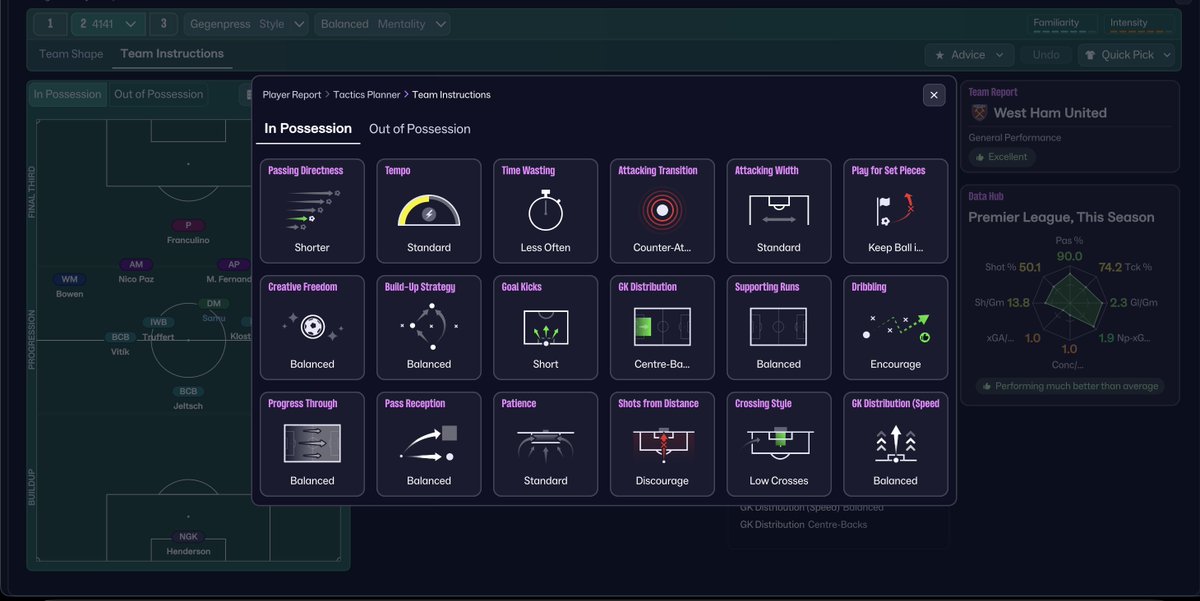
Task: Open the GK Distribution Centre-Backs card
Action: 662,327
